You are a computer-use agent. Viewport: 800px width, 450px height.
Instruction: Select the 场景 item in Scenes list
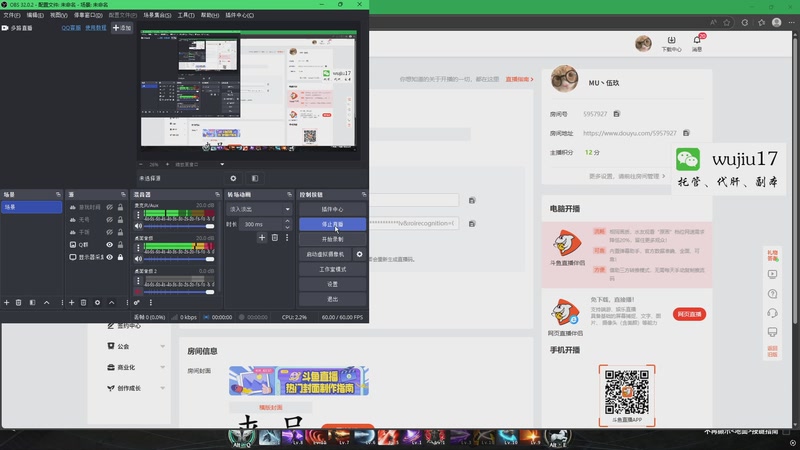(x=31, y=207)
